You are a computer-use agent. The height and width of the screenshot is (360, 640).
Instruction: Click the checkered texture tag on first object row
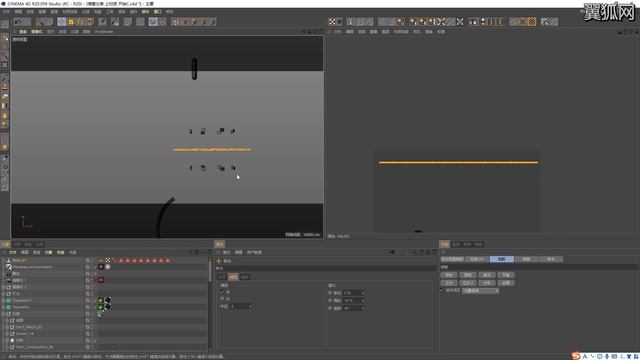click(x=108, y=260)
